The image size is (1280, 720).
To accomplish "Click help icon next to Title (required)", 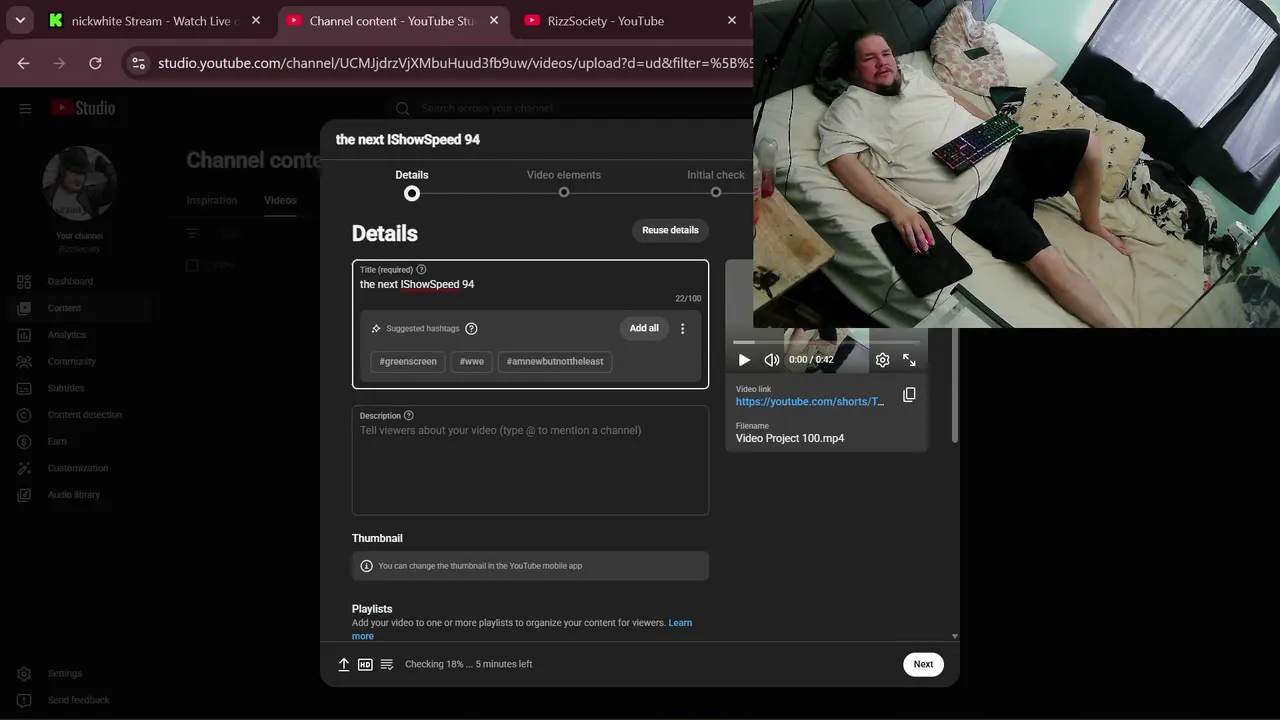I will [x=421, y=270].
